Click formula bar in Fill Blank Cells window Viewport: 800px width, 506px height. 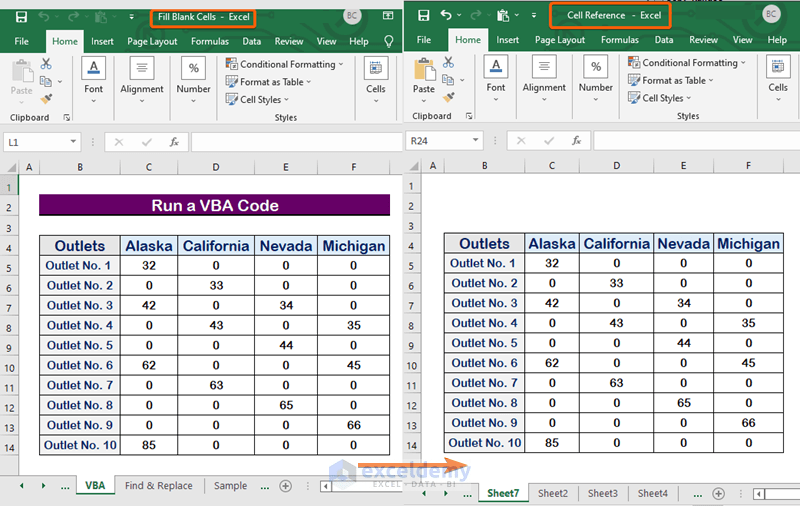297,142
